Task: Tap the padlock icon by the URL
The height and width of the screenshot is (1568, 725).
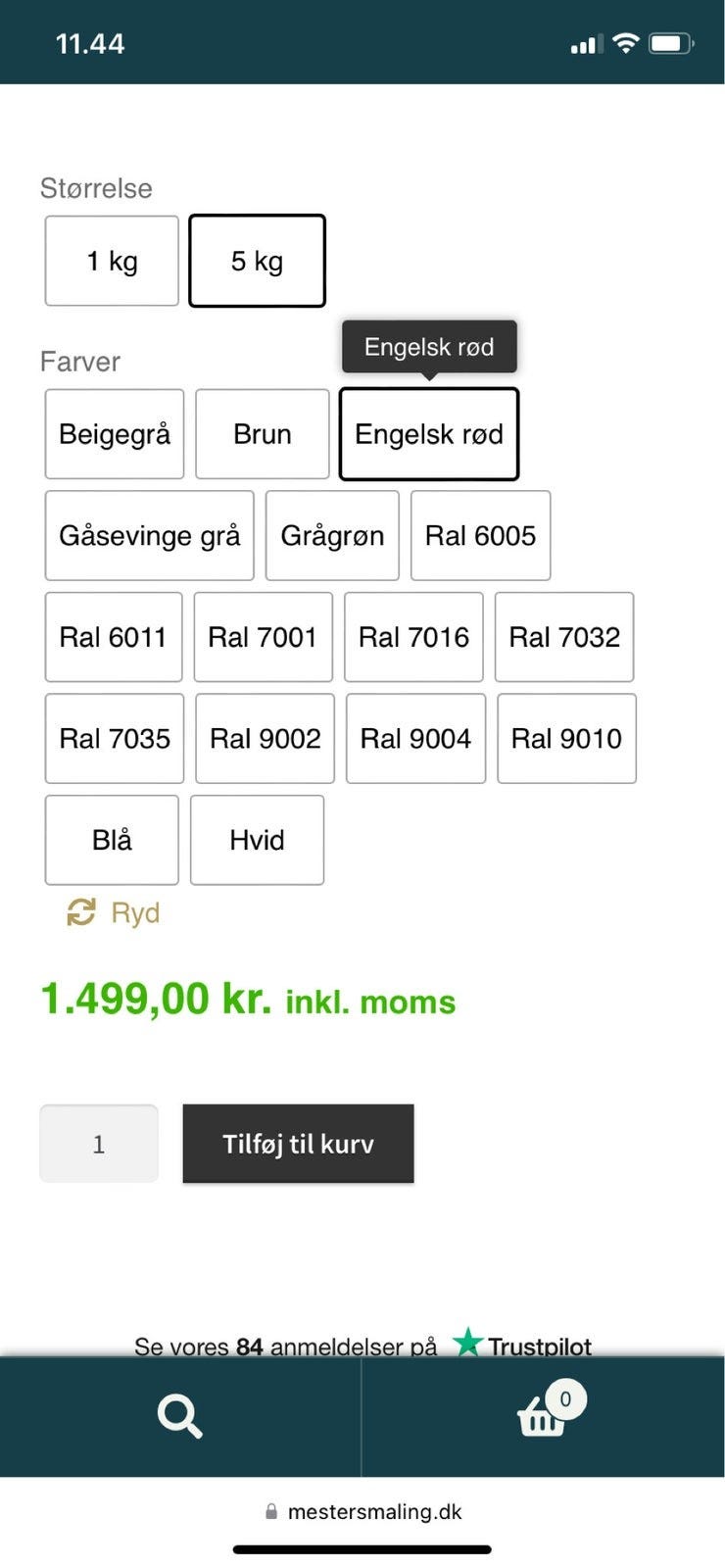Action: (271, 1512)
